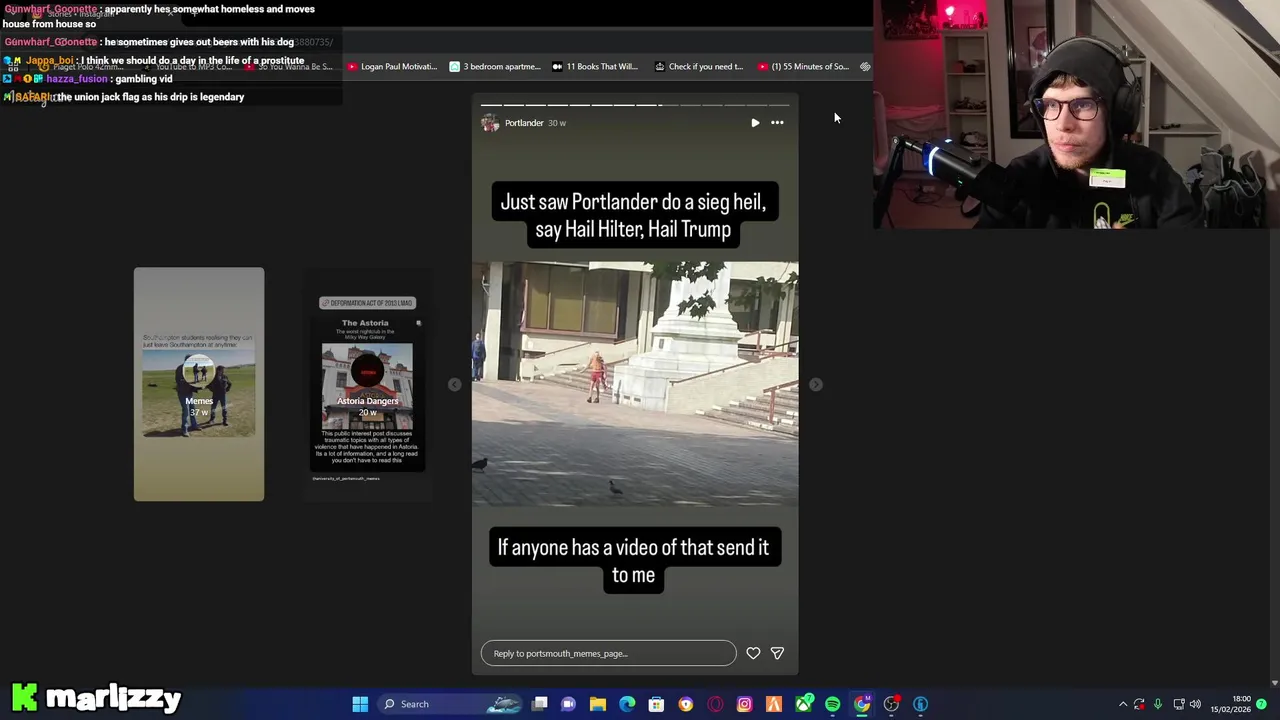Open the Microsoft Store taskbar icon
This screenshot has width=1280, height=720.
click(656, 704)
